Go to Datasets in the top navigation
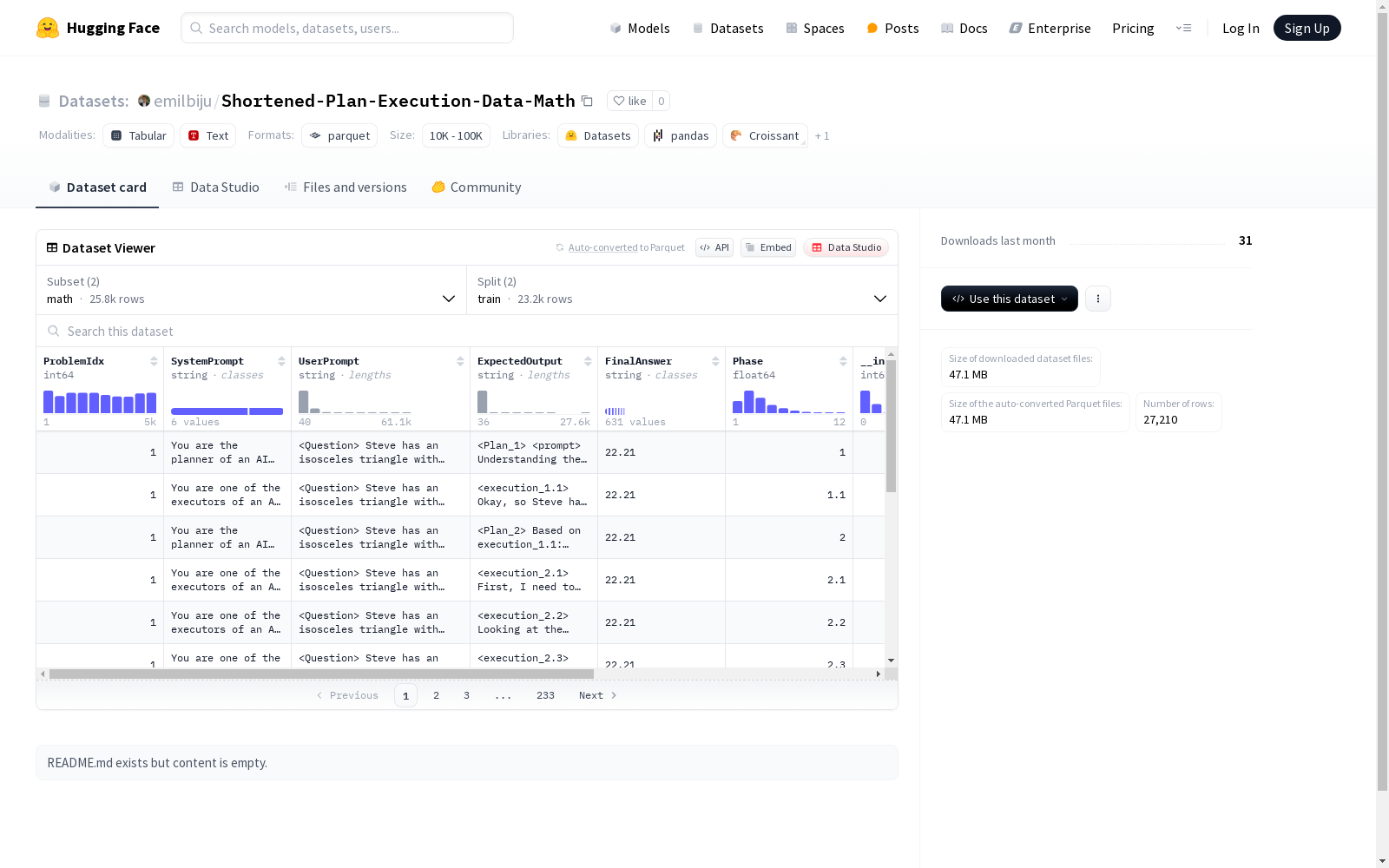This screenshot has height=868, width=1389. (x=727, y=28)
